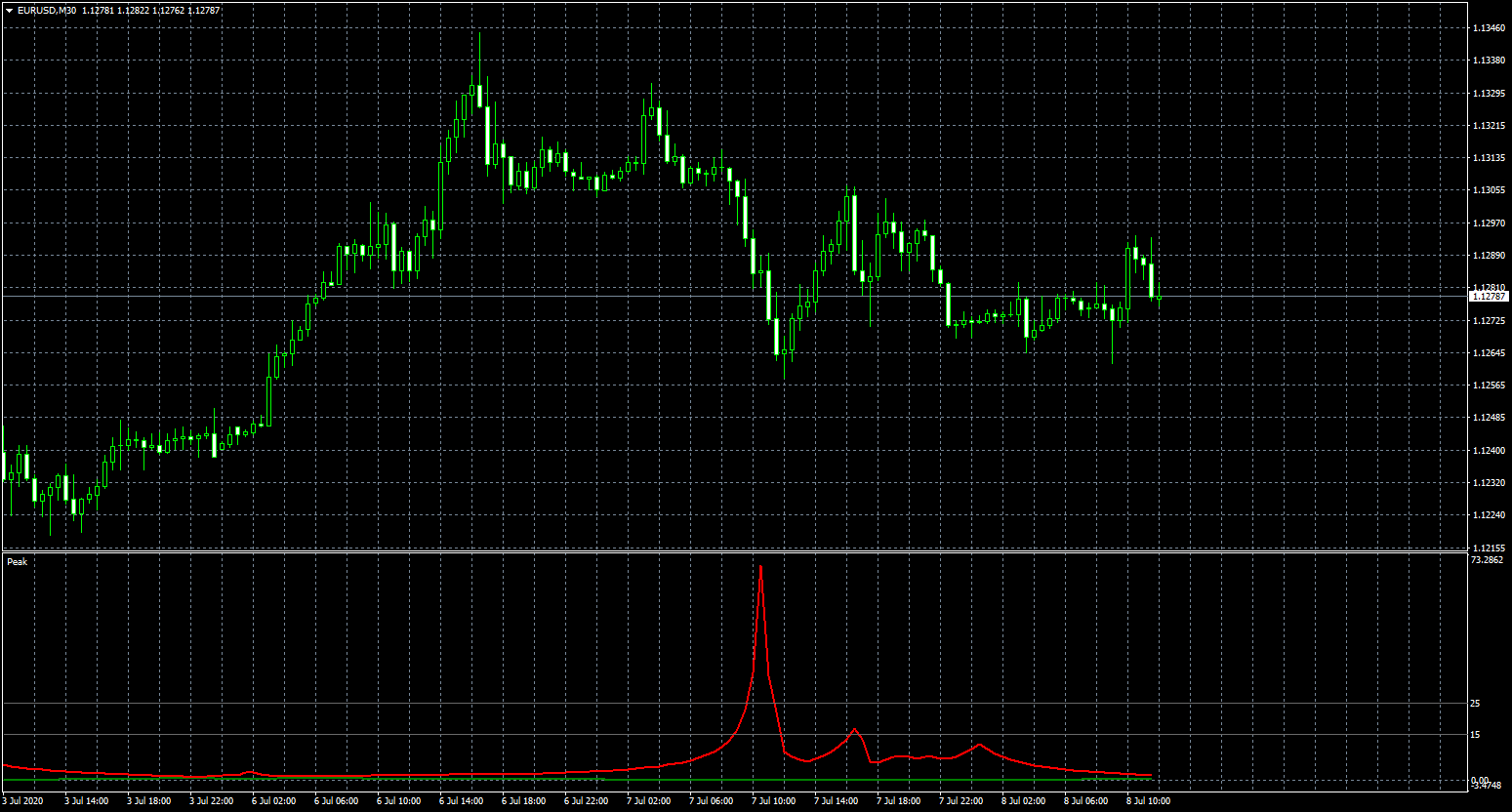This screenshot has height=812, width=1512.
Task: Click the 1.13295 price axis label
Action: (x=1488, y=94)
